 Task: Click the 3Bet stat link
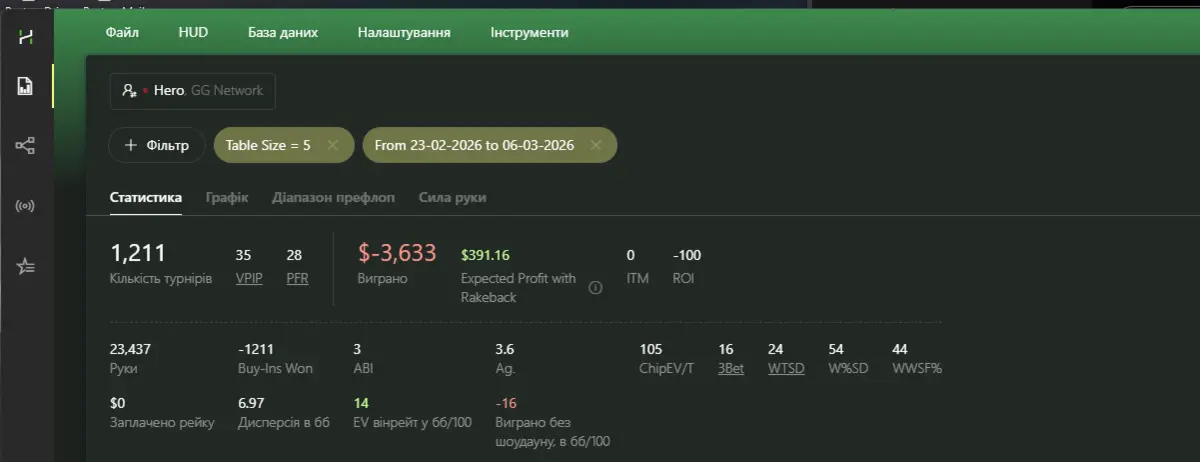pos(731,368)
